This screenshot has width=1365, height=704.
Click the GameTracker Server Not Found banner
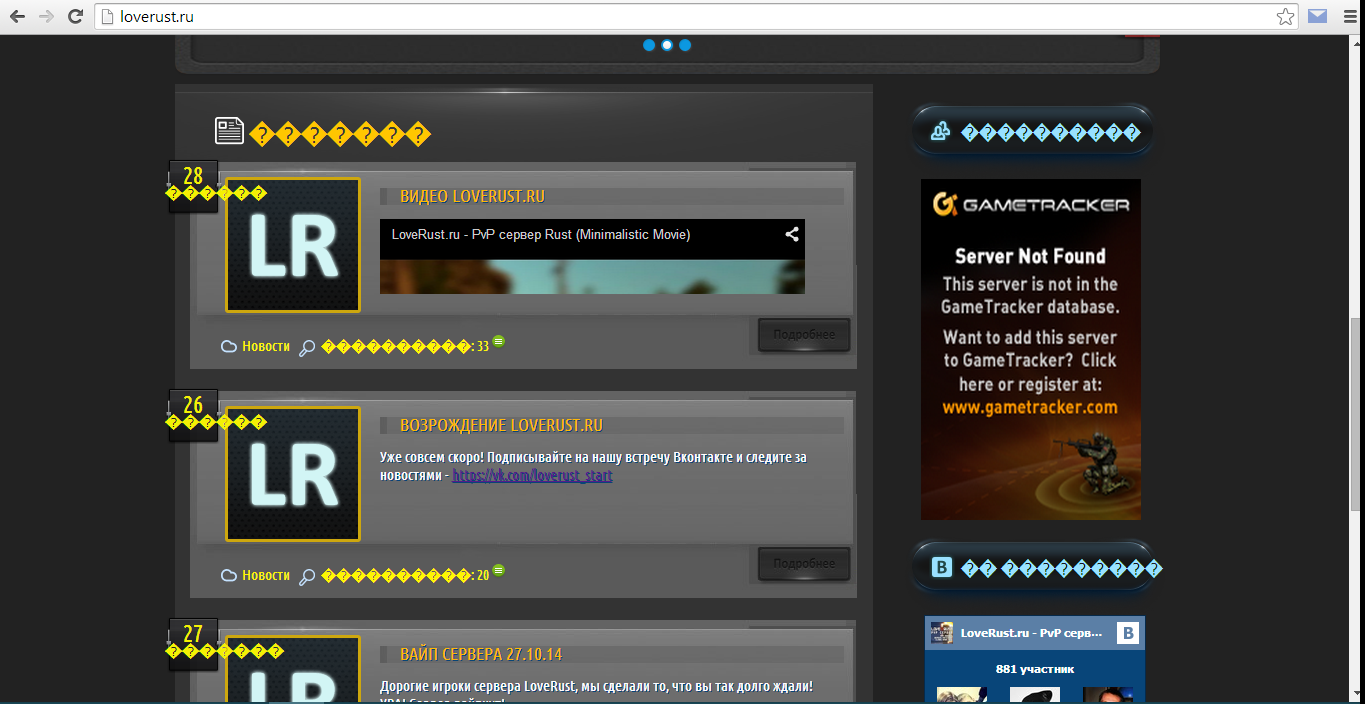[1031, 349]
